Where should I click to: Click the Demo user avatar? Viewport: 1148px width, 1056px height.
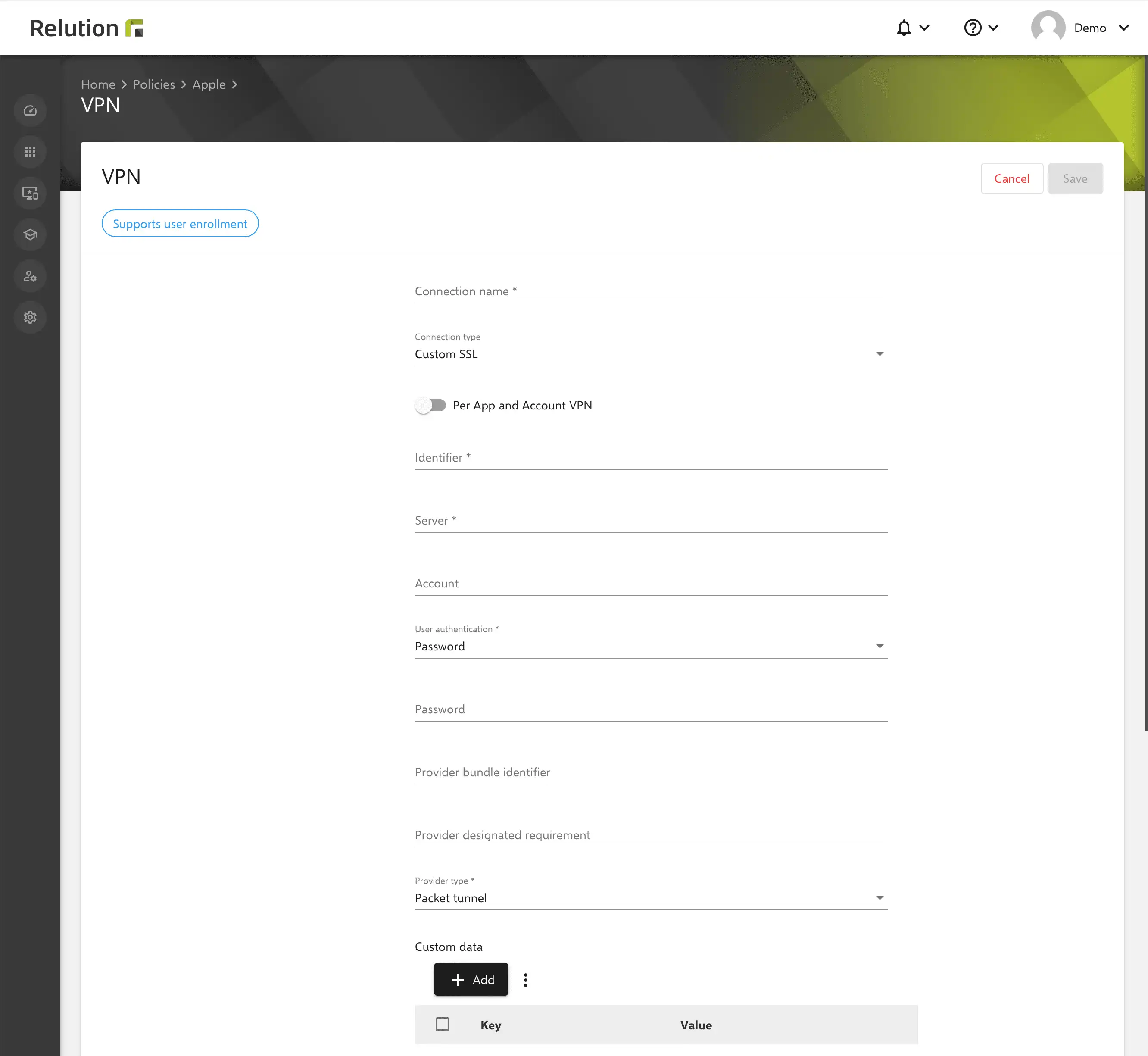point(1048,28)
